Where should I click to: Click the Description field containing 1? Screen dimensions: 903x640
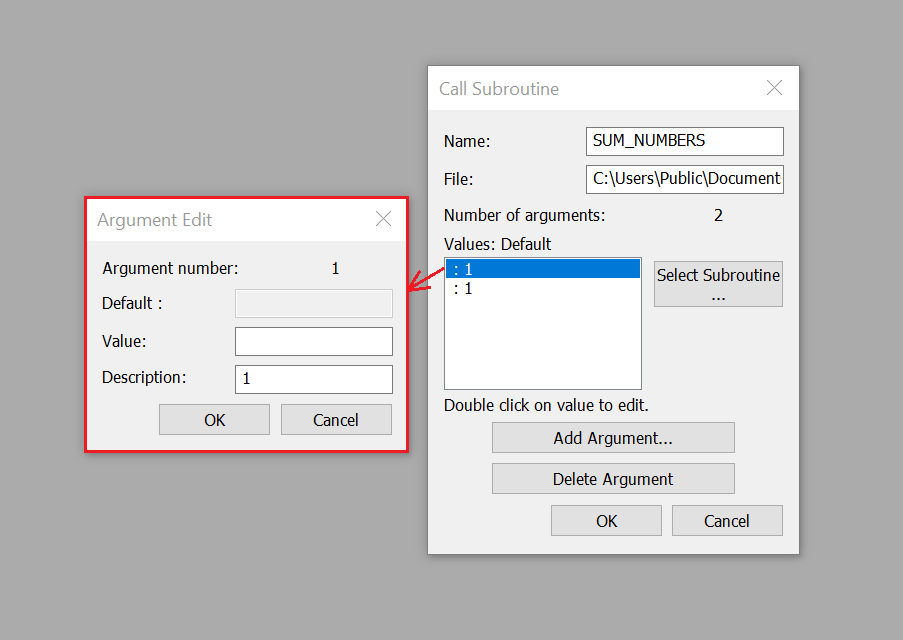(314, 379)
